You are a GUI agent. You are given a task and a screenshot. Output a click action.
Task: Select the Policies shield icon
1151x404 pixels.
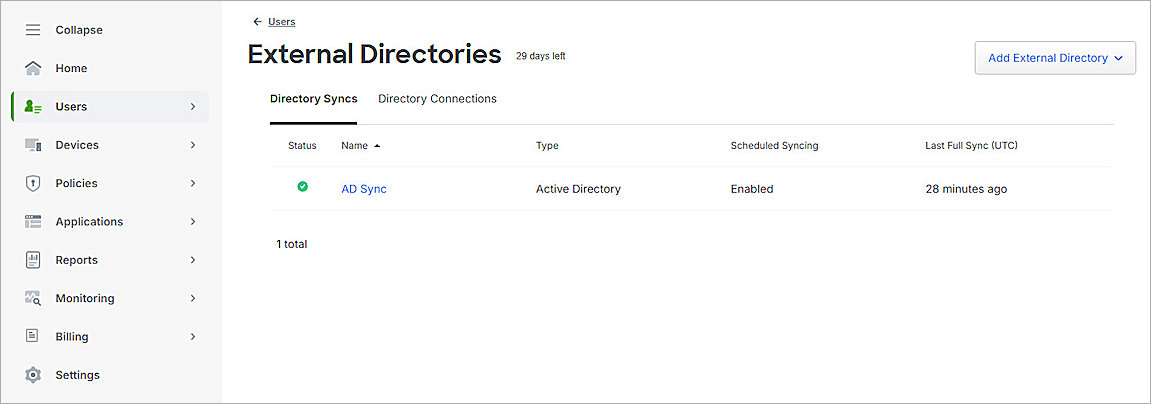pyautogui.click(x=33, y=183)
